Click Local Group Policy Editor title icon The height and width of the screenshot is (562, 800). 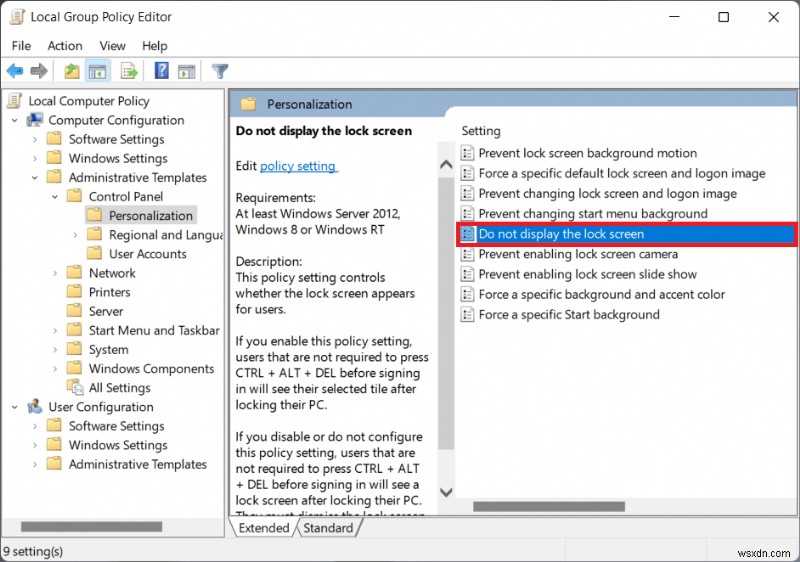17,17
